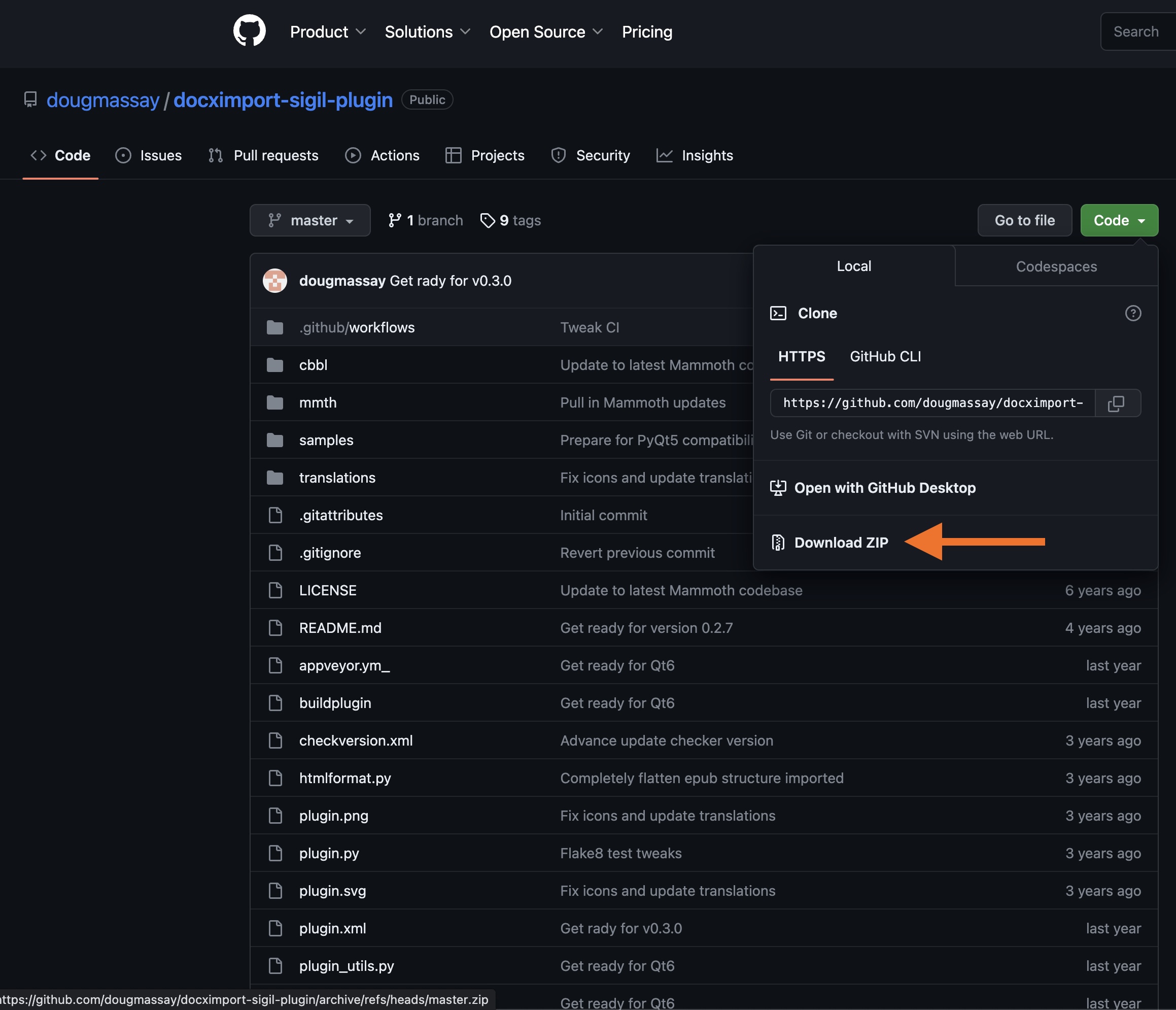Expand the master branch dropdown
The image size is (1176, 1010).
tap(310, 220)
